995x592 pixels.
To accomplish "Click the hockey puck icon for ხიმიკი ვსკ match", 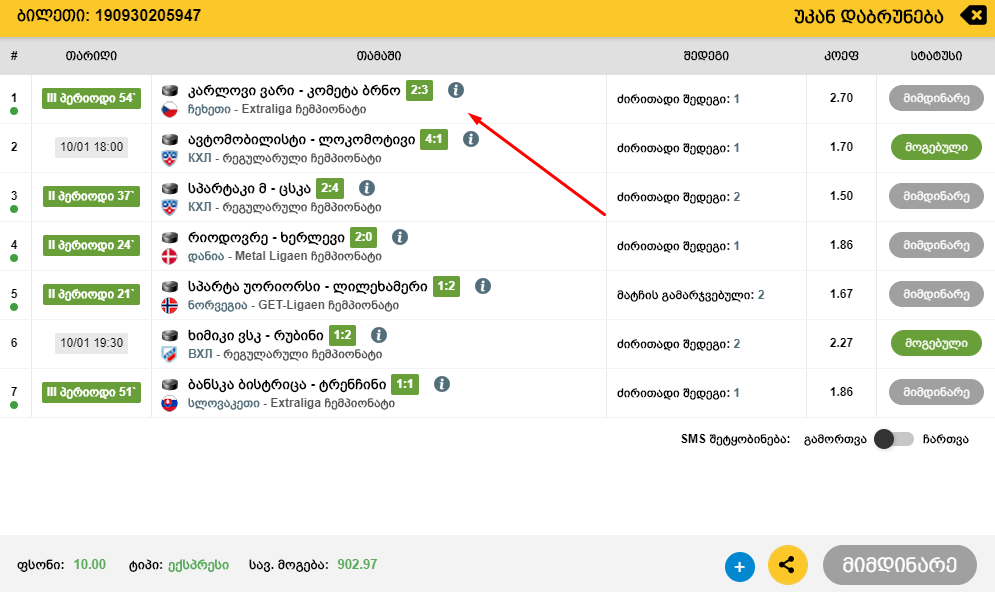I will pyautogui.click(x=169, y=335).
